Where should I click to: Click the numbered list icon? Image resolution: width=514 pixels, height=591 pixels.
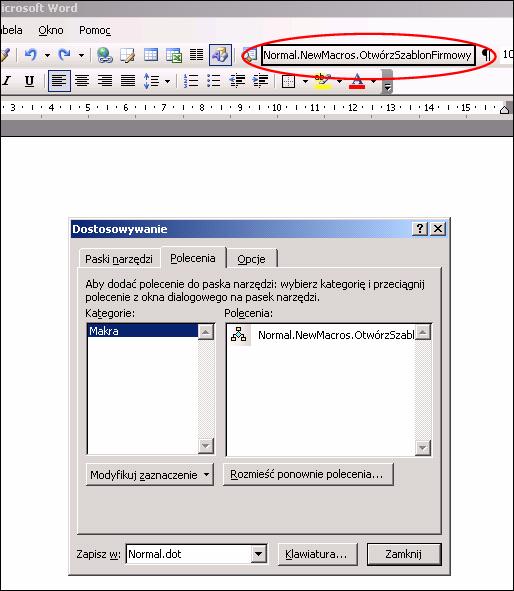[x=191, y=81]
